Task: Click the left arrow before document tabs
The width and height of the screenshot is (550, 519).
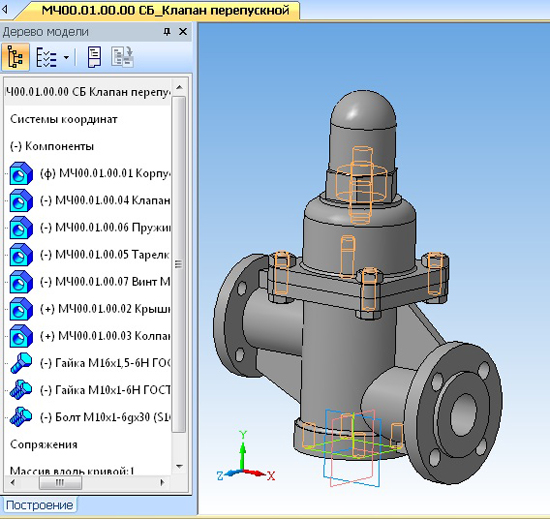Action: click(x=5, y=10)
